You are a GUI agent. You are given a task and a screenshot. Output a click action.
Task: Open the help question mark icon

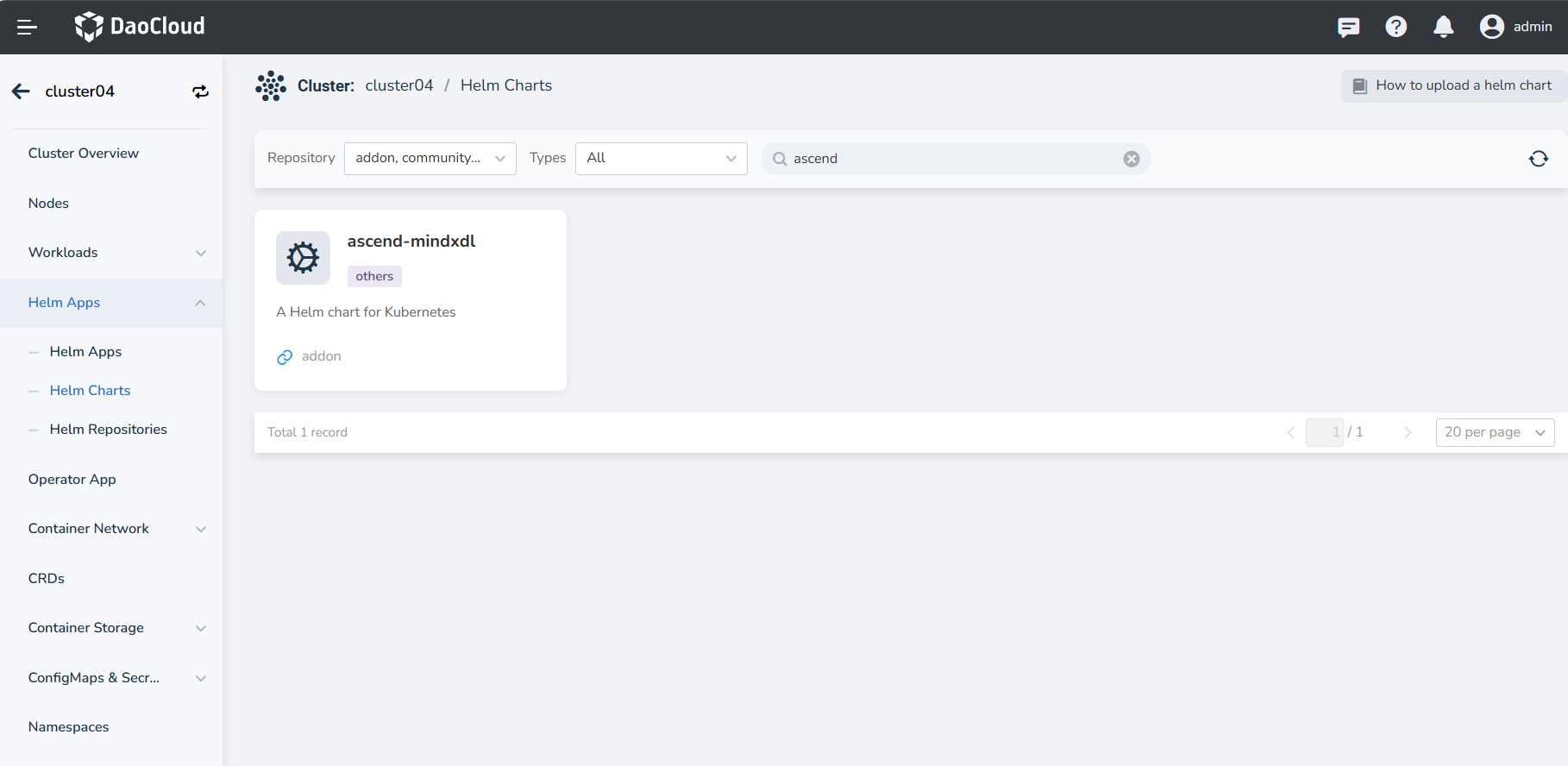tap(1396, 28)
